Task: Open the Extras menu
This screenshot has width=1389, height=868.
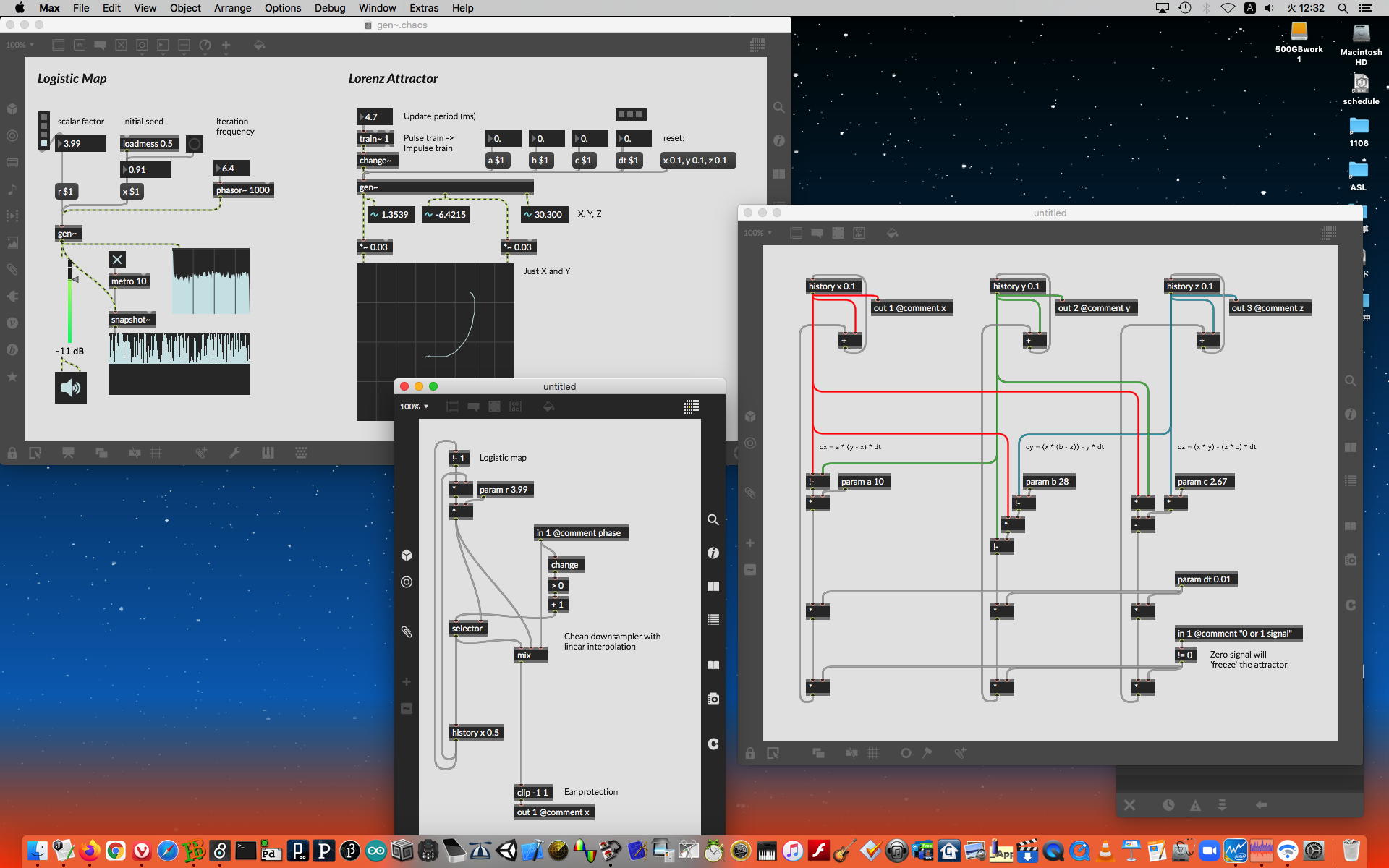Action: 423,8
